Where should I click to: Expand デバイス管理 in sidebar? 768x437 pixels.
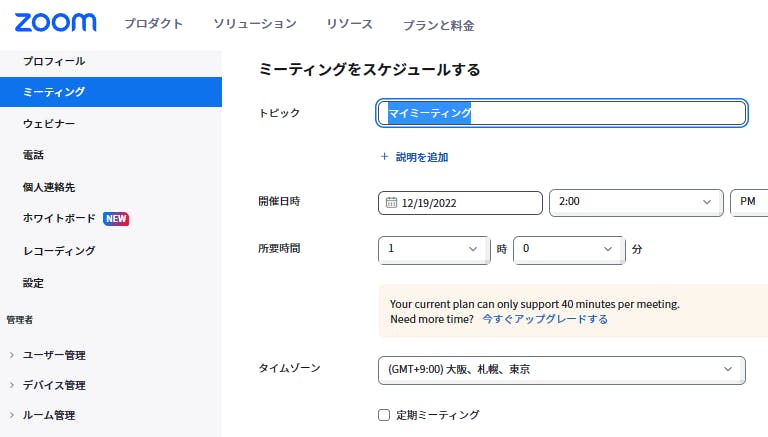[x=12, y=385]
